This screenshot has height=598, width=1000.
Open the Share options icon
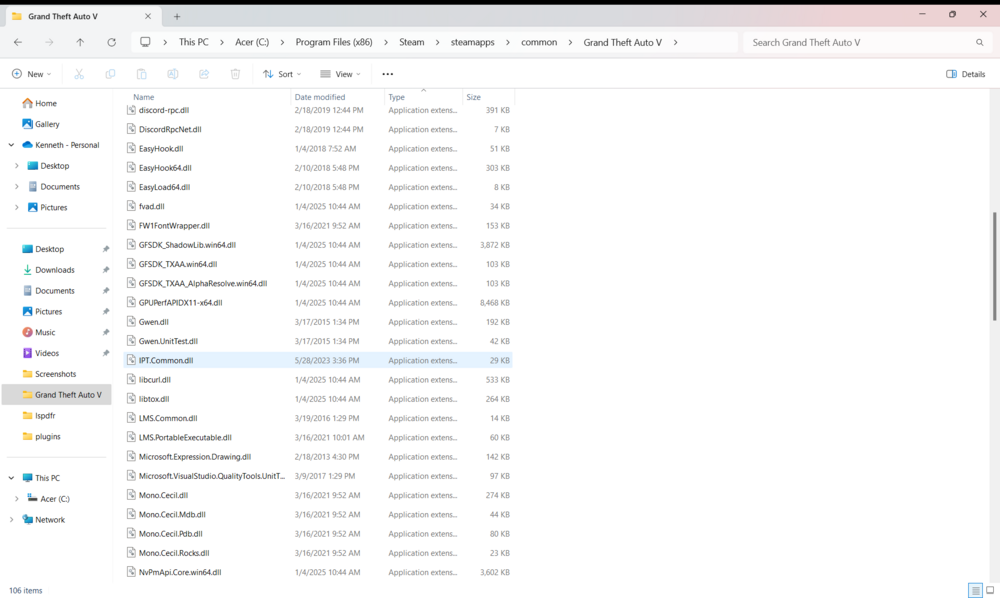point(203,73)
